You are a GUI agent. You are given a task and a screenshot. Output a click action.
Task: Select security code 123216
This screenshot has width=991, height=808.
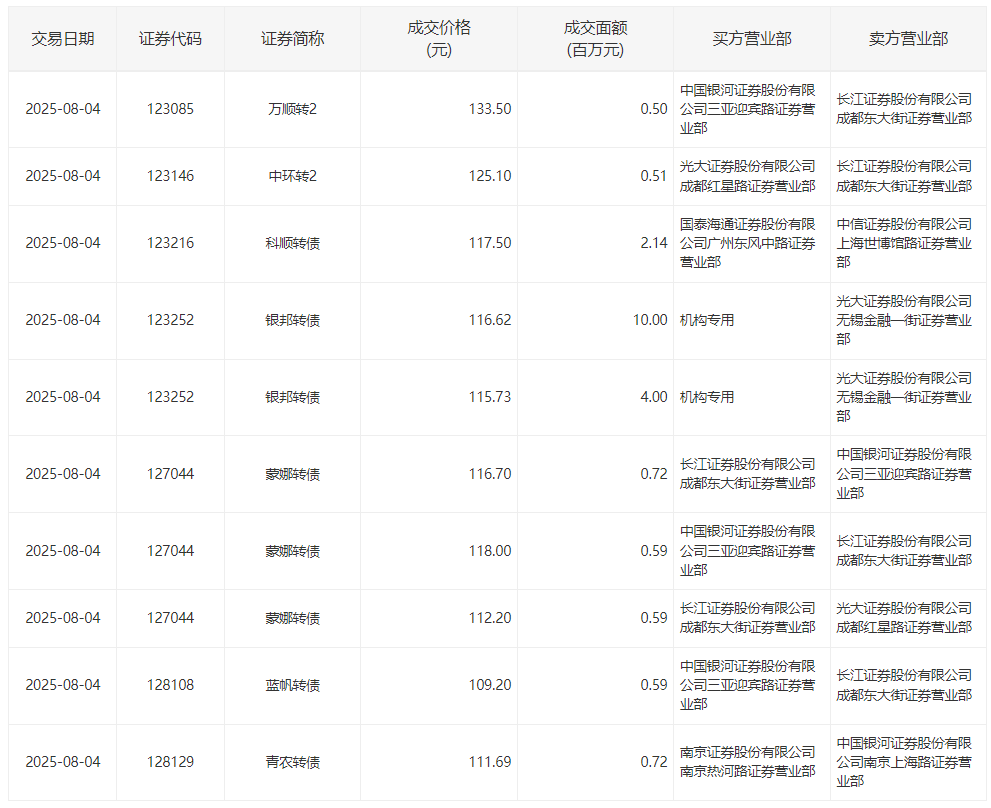point(170,243)
